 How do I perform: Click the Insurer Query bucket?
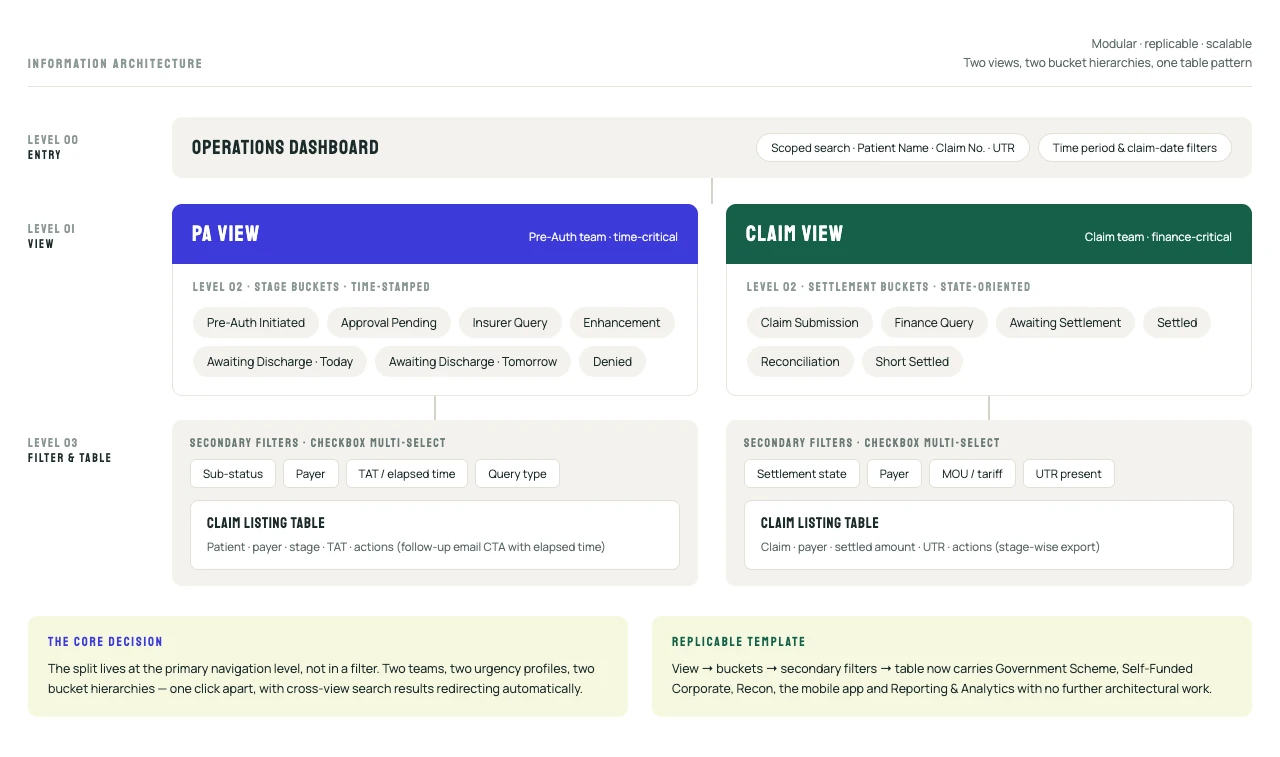coord(510,323)
